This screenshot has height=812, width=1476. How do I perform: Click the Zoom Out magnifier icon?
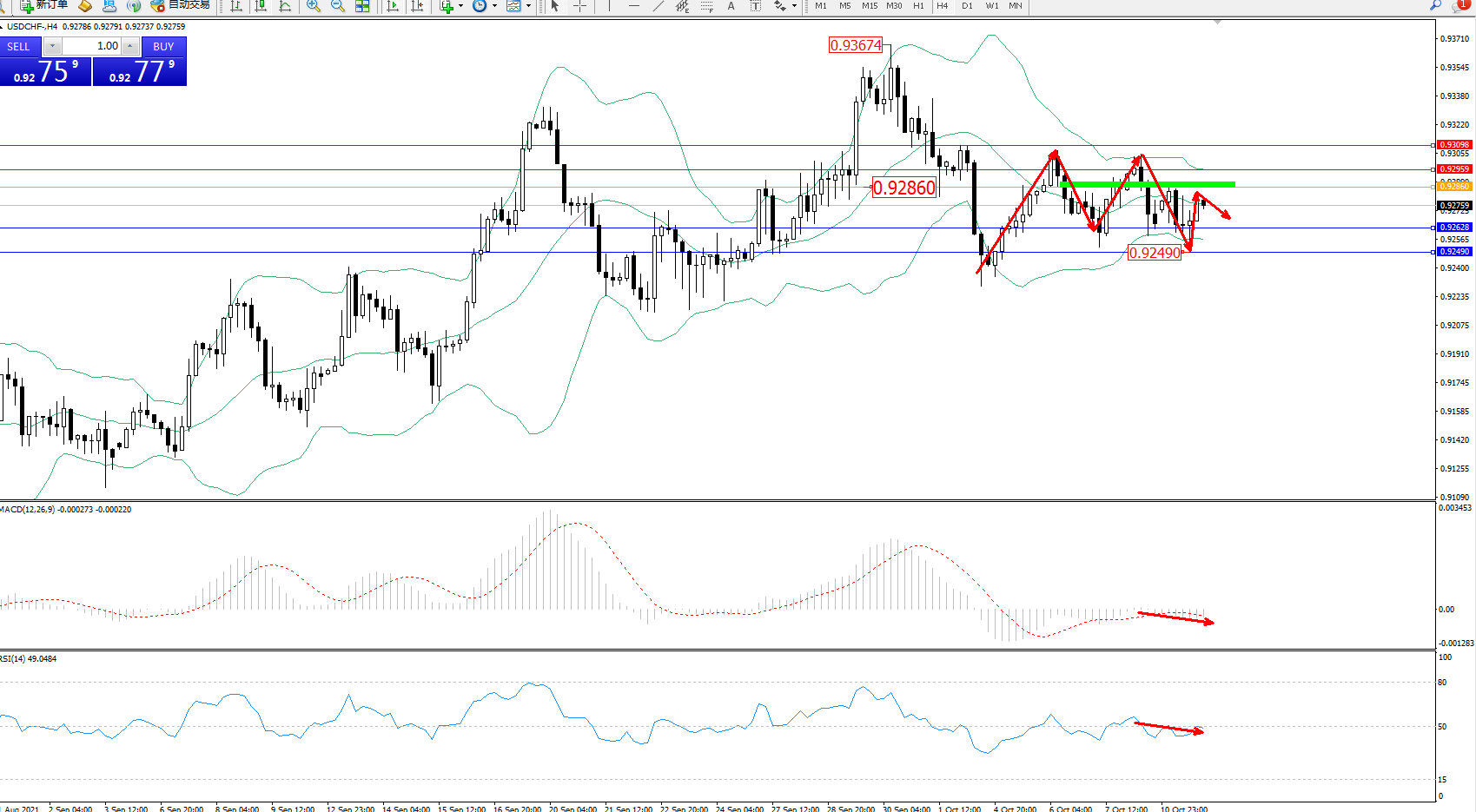click(x=338, y=6)
